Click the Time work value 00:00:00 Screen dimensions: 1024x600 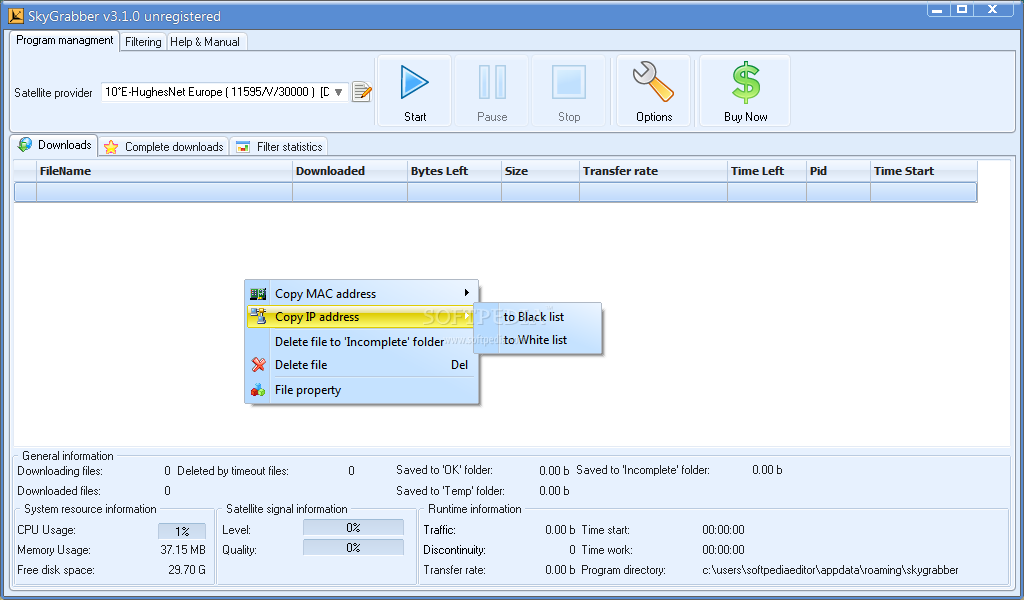pos(723,550)
